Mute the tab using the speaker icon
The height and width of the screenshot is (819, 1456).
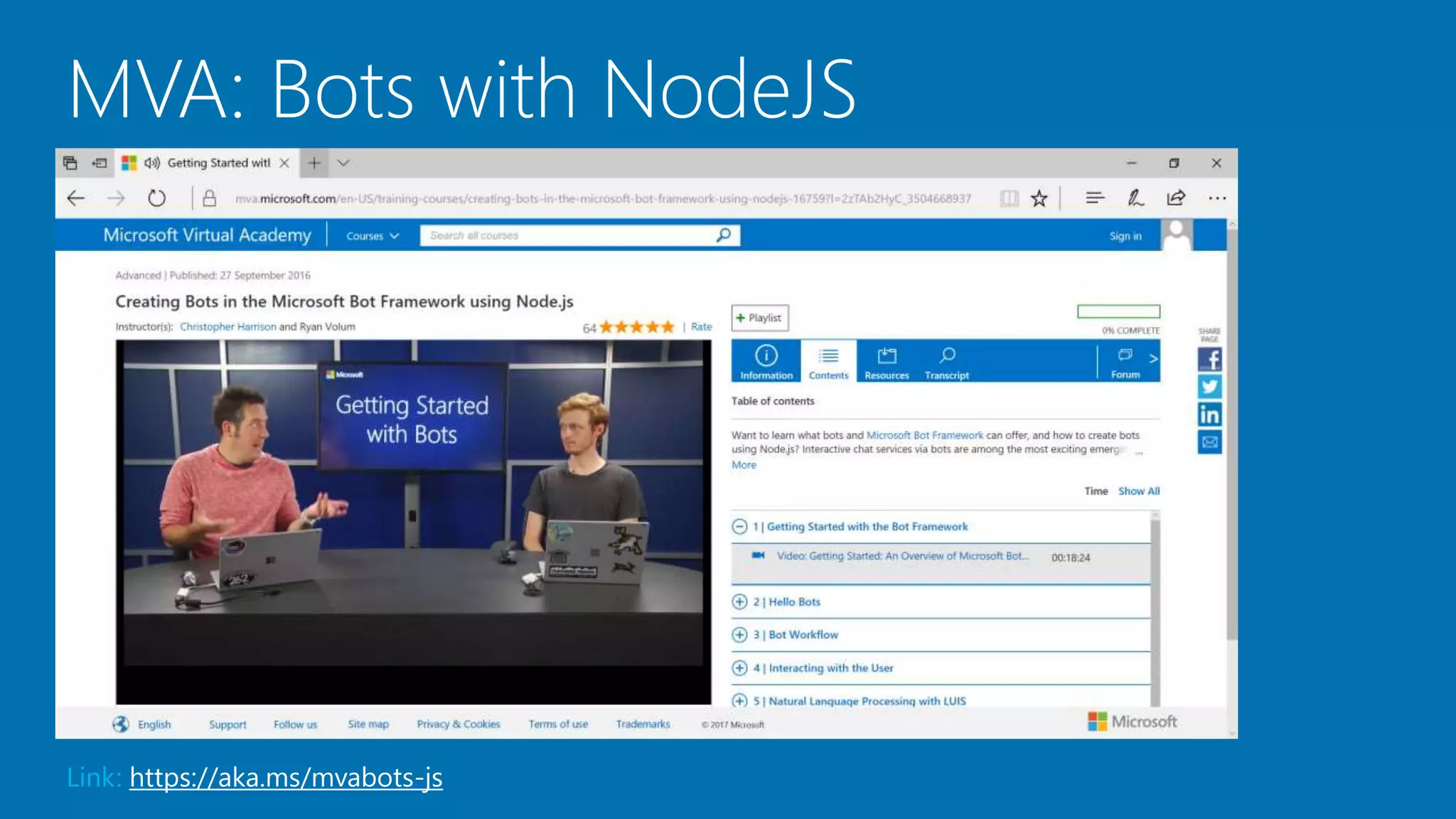[152, 163]
